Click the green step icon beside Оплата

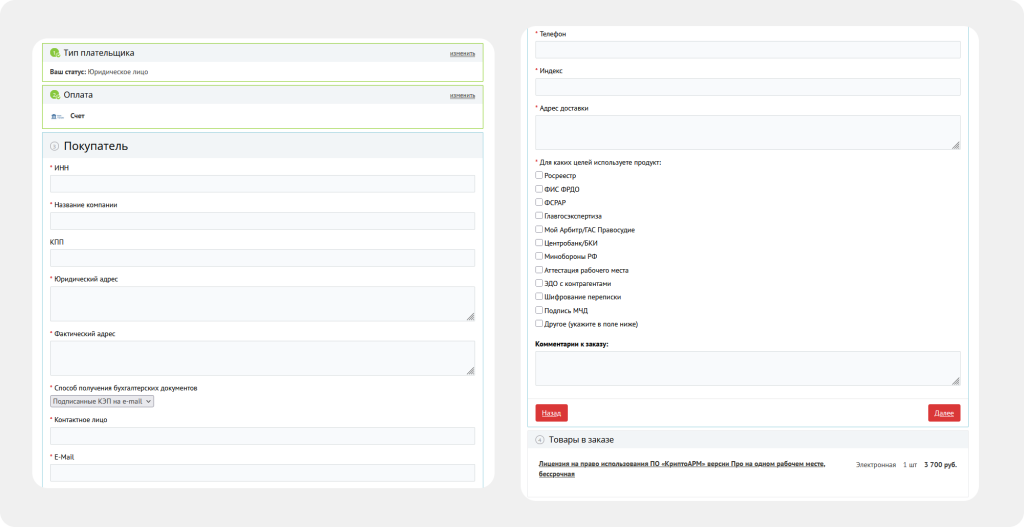pos(55,95)
